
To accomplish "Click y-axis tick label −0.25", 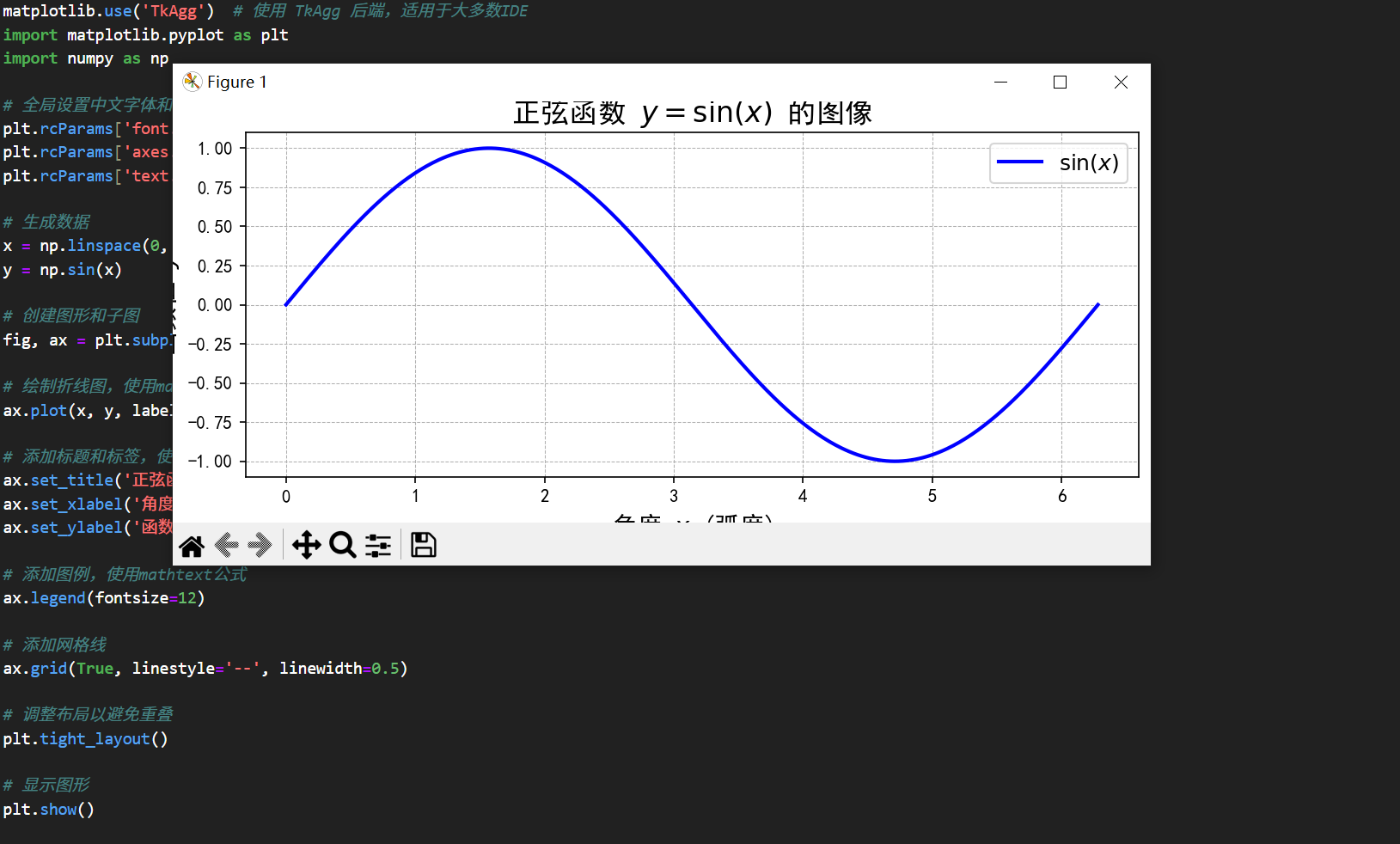I will tap(211, 345).
